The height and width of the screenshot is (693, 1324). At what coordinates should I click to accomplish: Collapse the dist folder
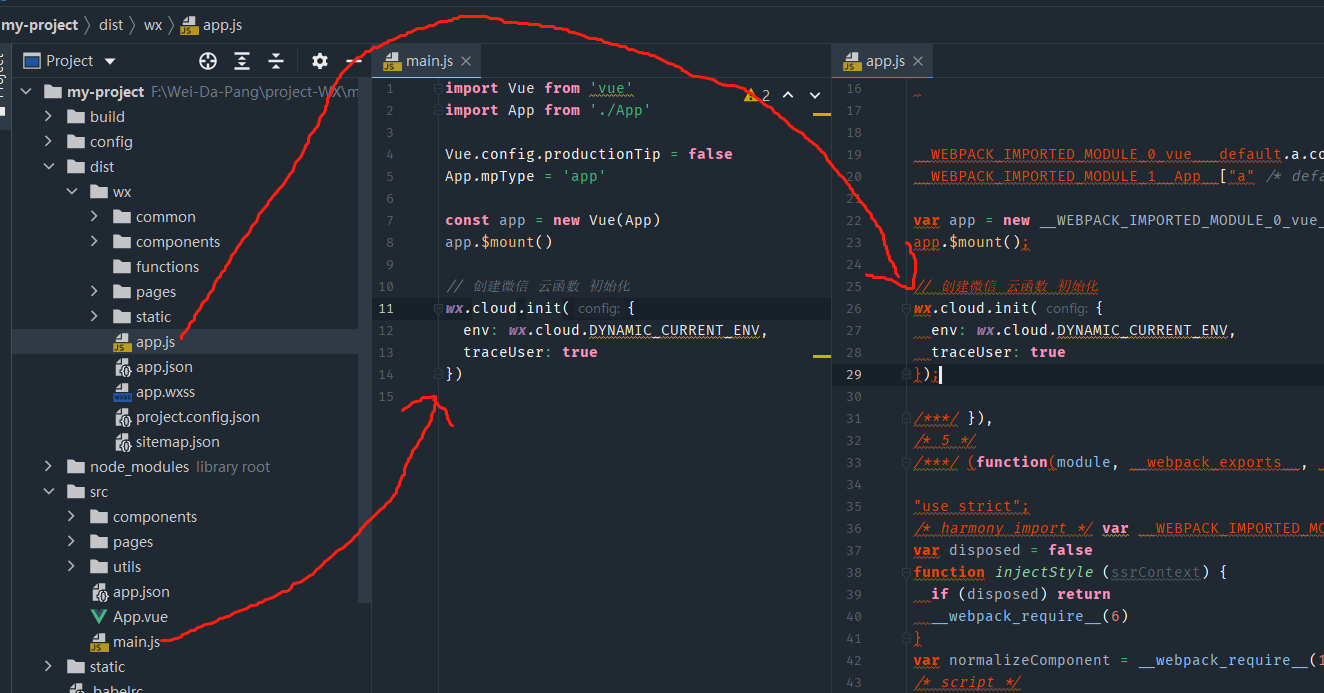(x=49, y=167)
